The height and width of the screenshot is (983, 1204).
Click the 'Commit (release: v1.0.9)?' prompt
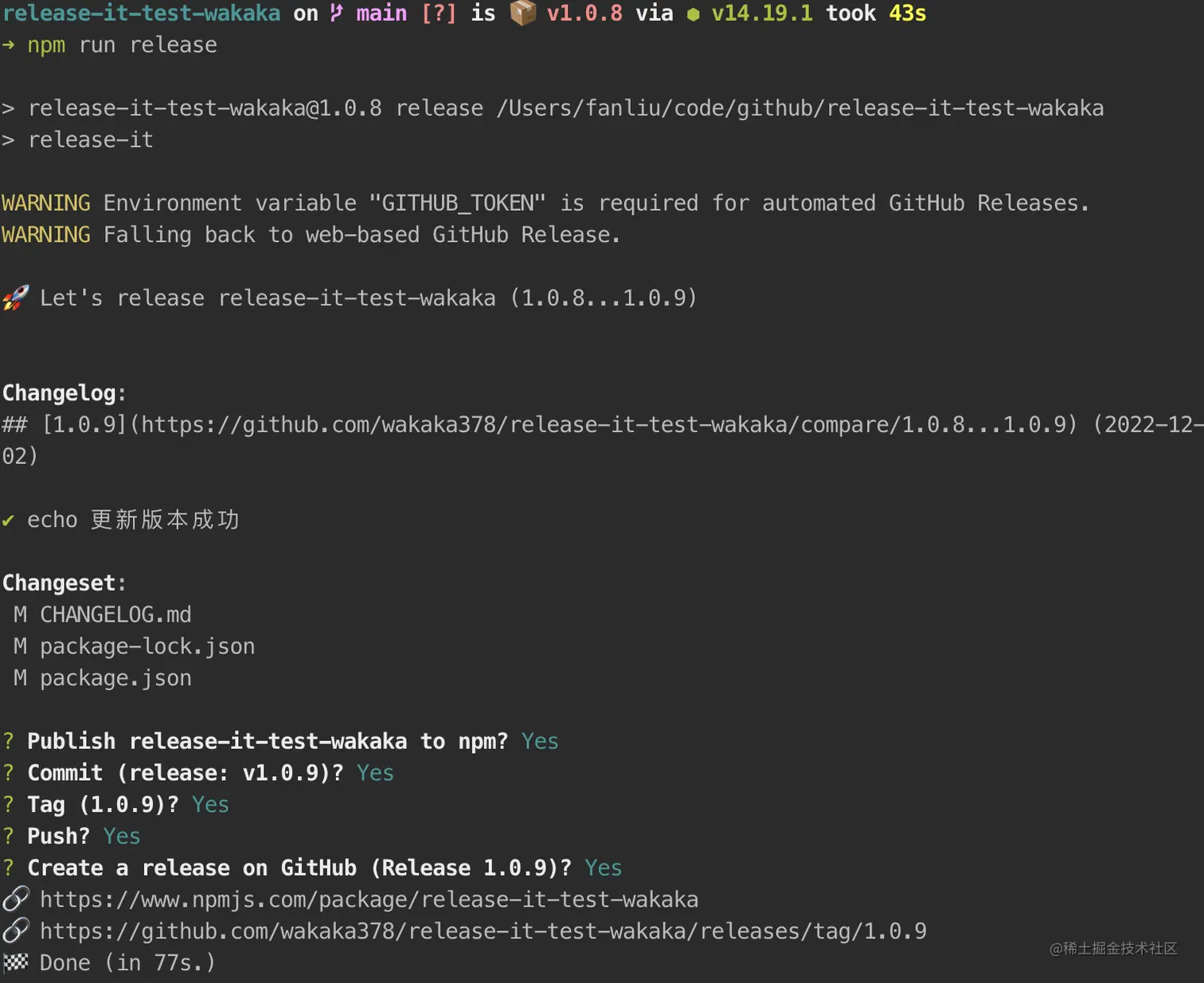point(186,773)
